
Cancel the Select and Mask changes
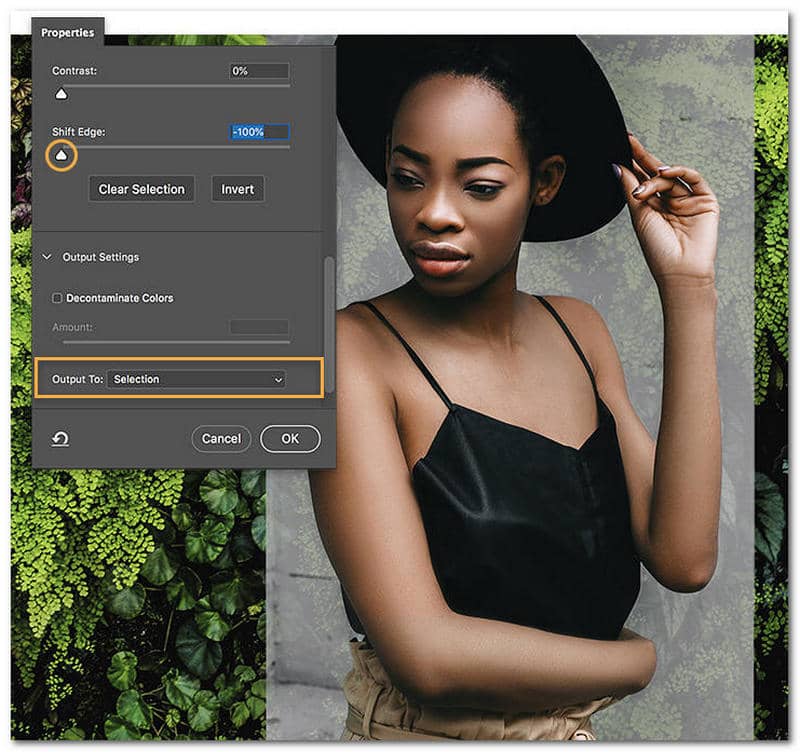pyautogui.click(x=221, y=438)
